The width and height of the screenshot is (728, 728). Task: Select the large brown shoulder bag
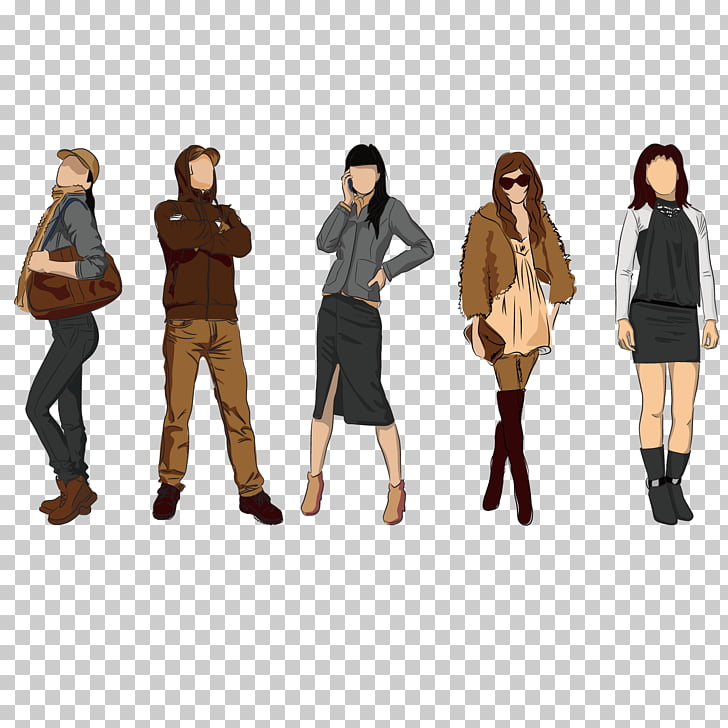[73, 288]
